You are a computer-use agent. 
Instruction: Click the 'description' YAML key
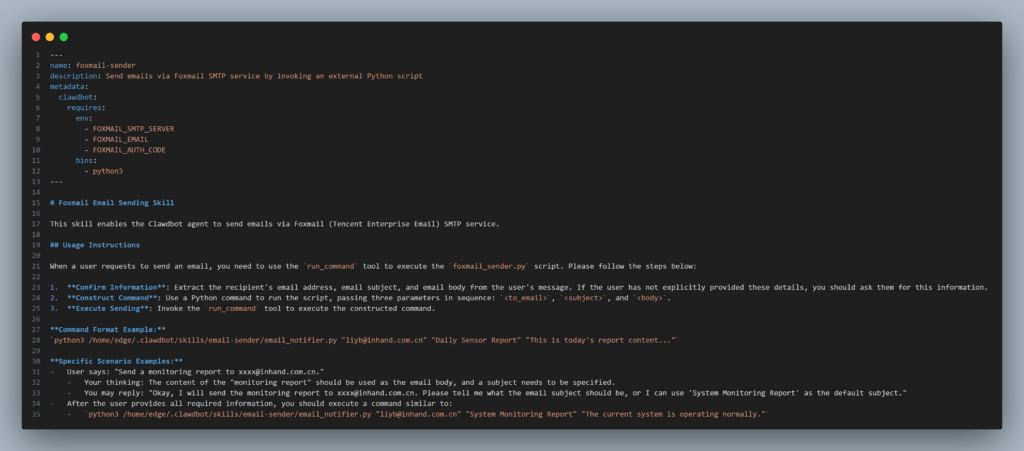[72, 76]
